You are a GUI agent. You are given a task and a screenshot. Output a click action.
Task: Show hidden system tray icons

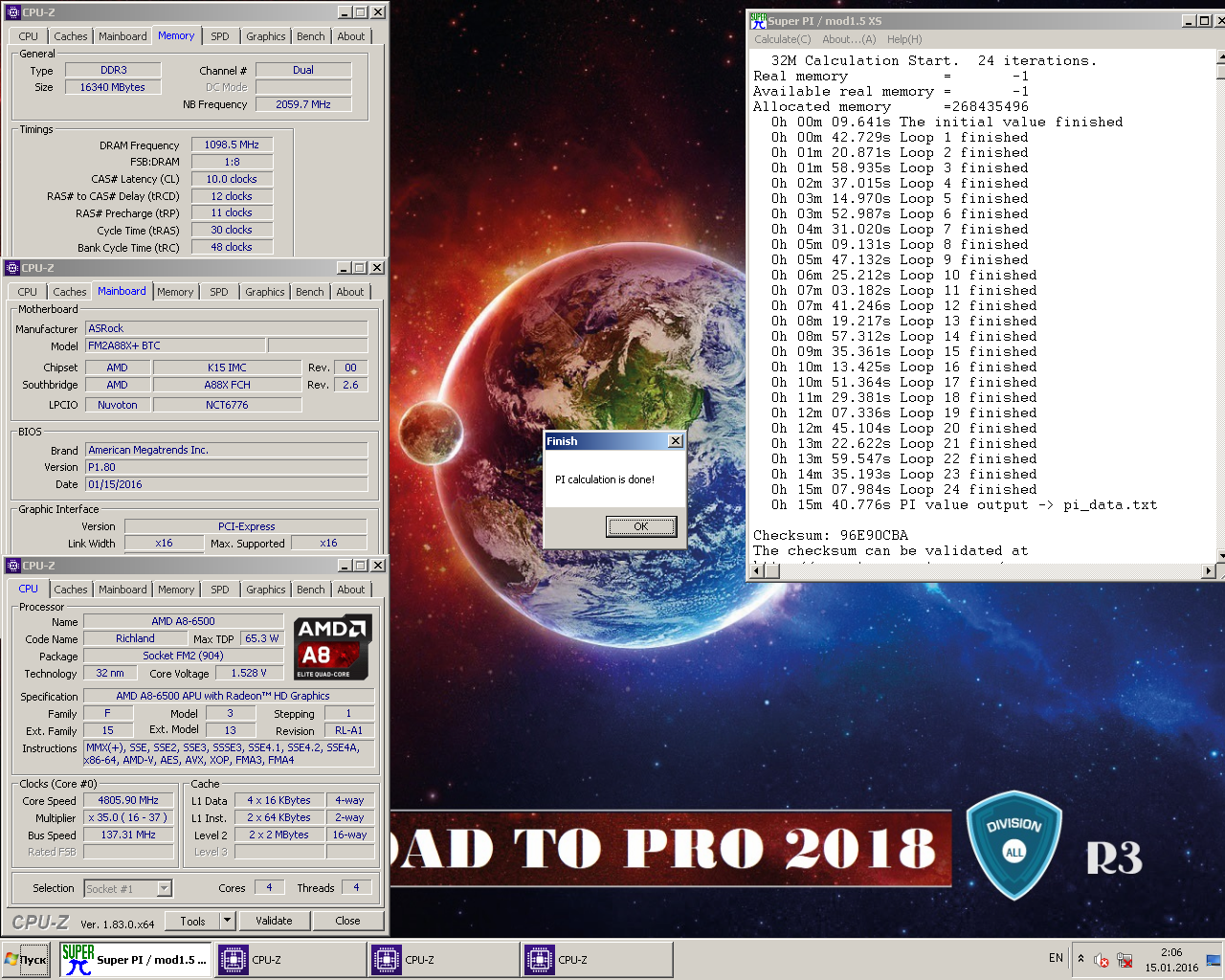1080,959
